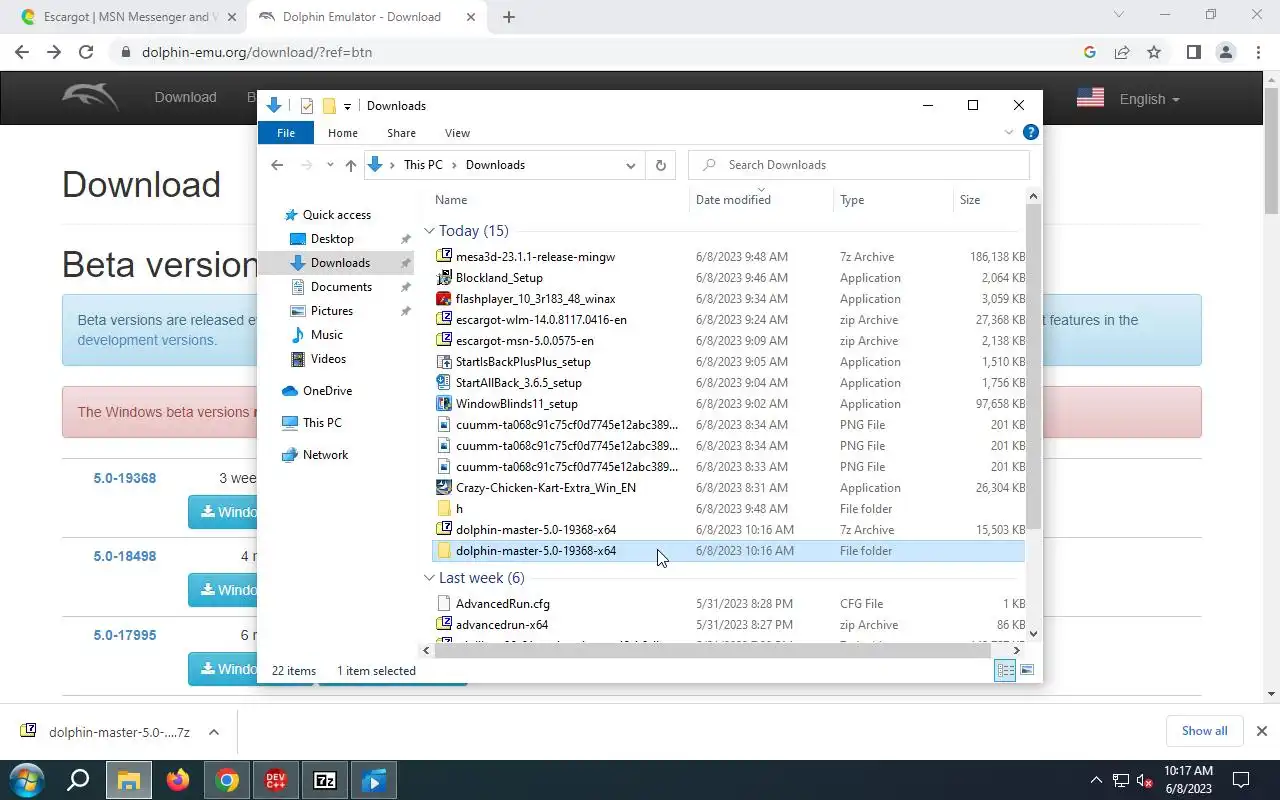Click the Explorer vertical scrollbar
This screenshot has width=1280, height=800.
click(x=1033, y=365)
